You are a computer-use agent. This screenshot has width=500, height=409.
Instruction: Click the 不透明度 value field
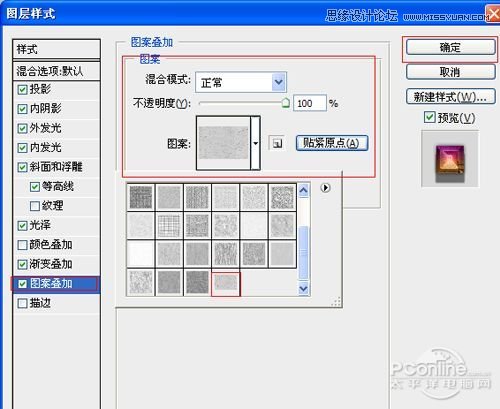309,103
